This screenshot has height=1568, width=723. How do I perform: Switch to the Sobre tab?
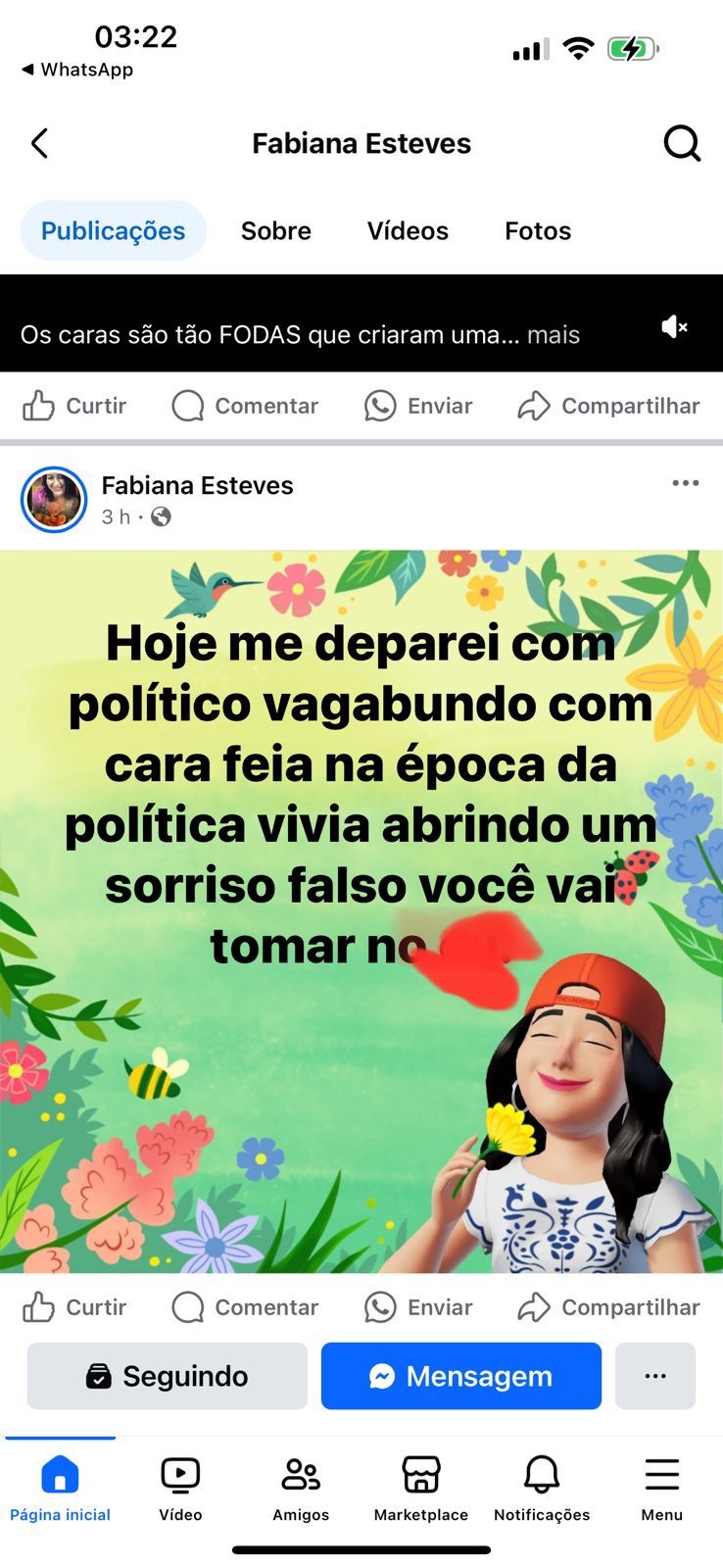click(276, 231)
